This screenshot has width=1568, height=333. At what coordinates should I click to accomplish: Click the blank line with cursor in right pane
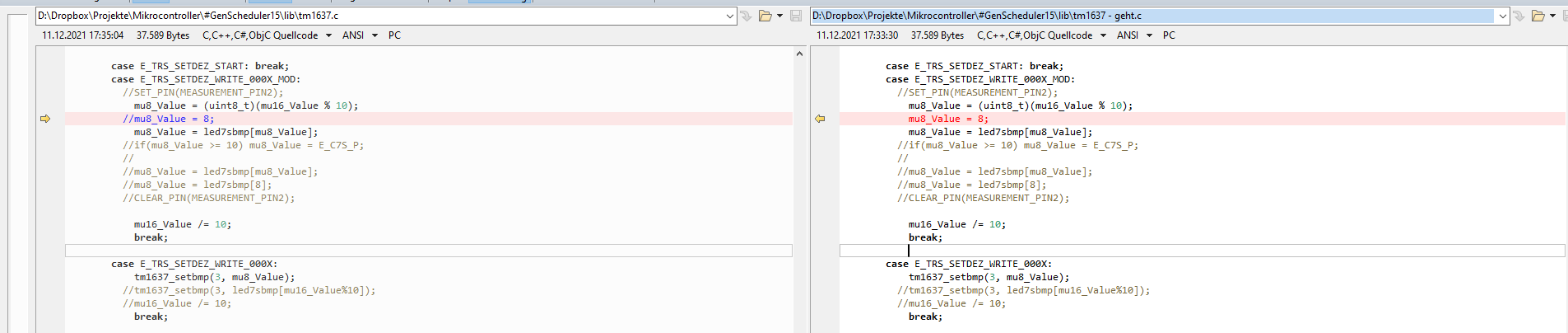point(1203,251)
